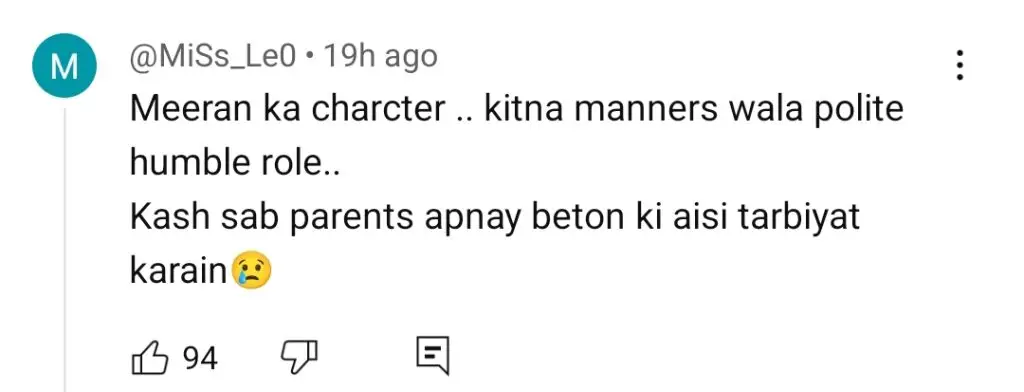Open the @MiSs_Le0 channel link
The height and width of the screenshot is (392, 1024).
click(213, 57)
